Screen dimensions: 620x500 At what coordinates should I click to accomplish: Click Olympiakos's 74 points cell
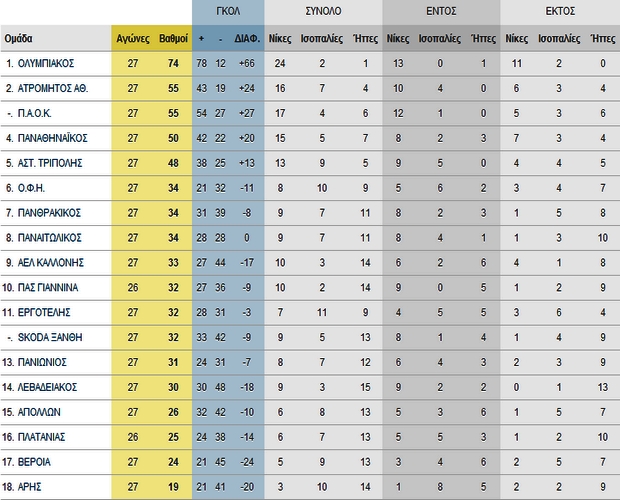pyautogui.click(x=170, y=63)
